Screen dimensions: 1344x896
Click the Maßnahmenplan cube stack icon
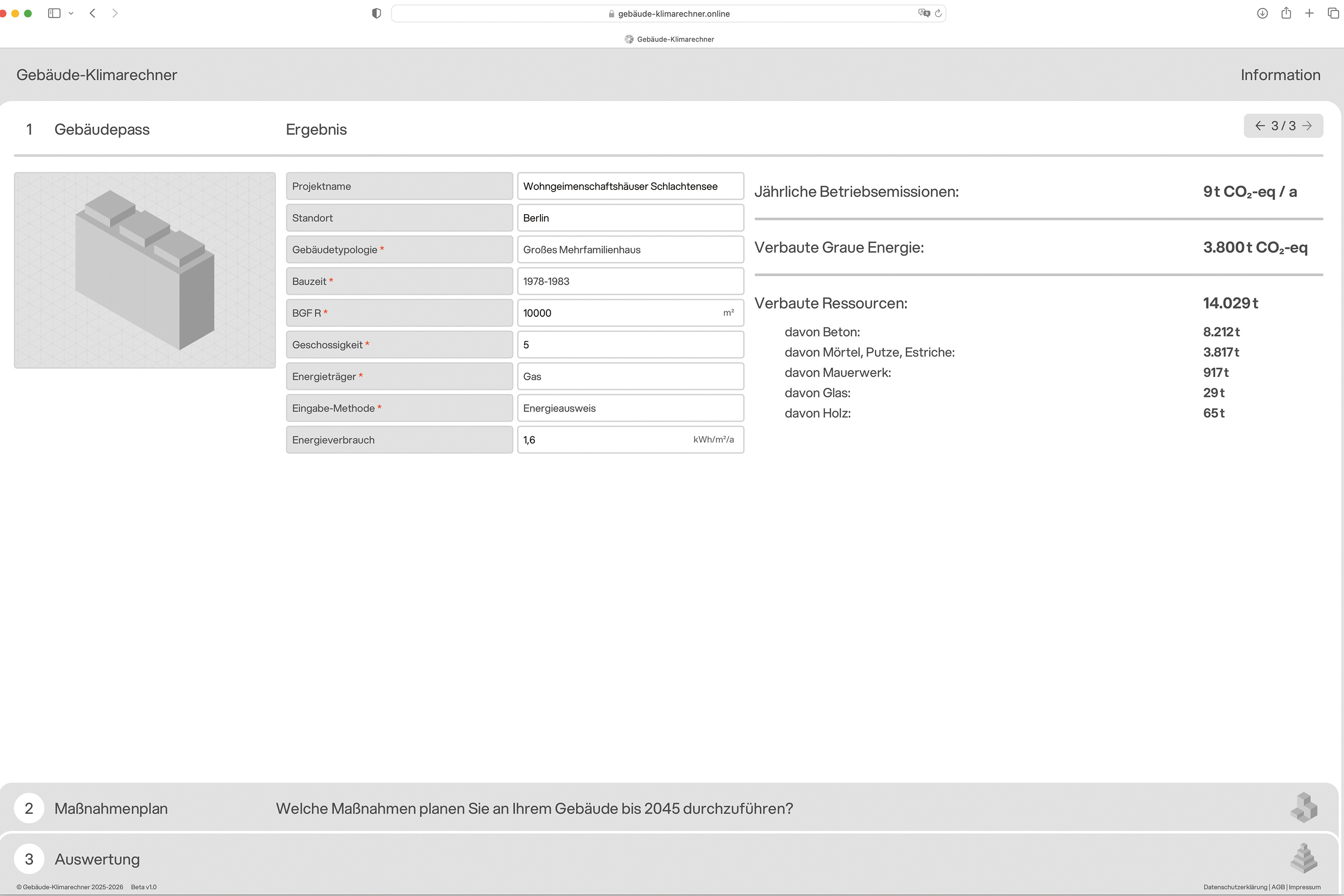coord(1303,807)
